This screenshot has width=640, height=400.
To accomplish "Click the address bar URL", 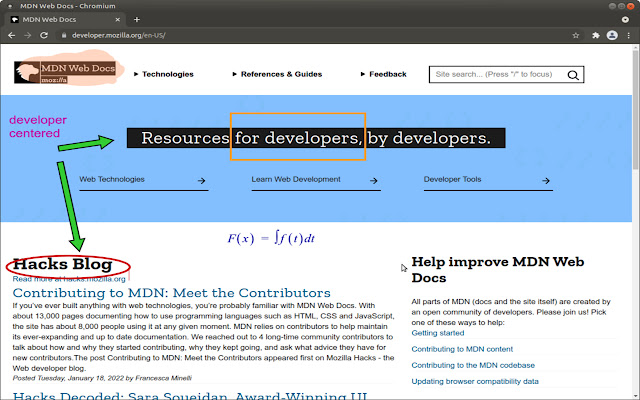I will 118,36.
